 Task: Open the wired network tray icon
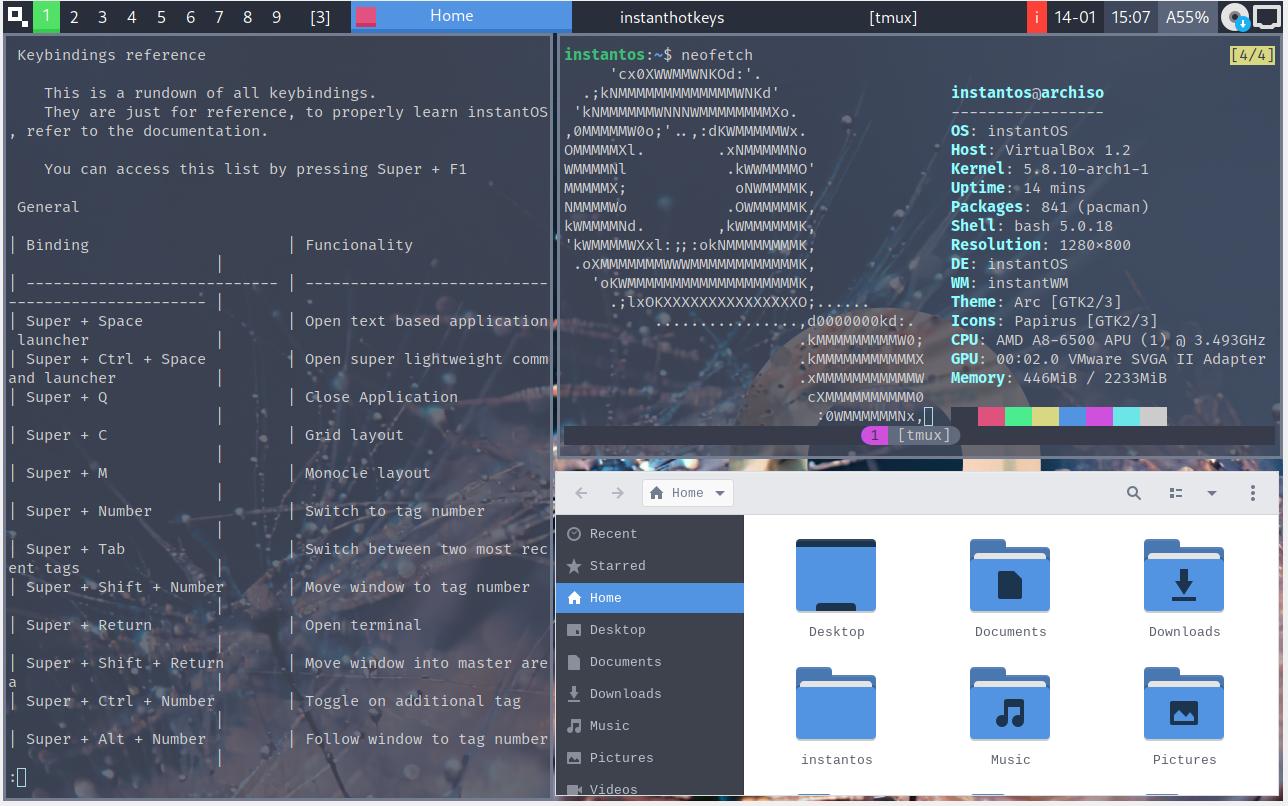click(x=1266, y=17)
